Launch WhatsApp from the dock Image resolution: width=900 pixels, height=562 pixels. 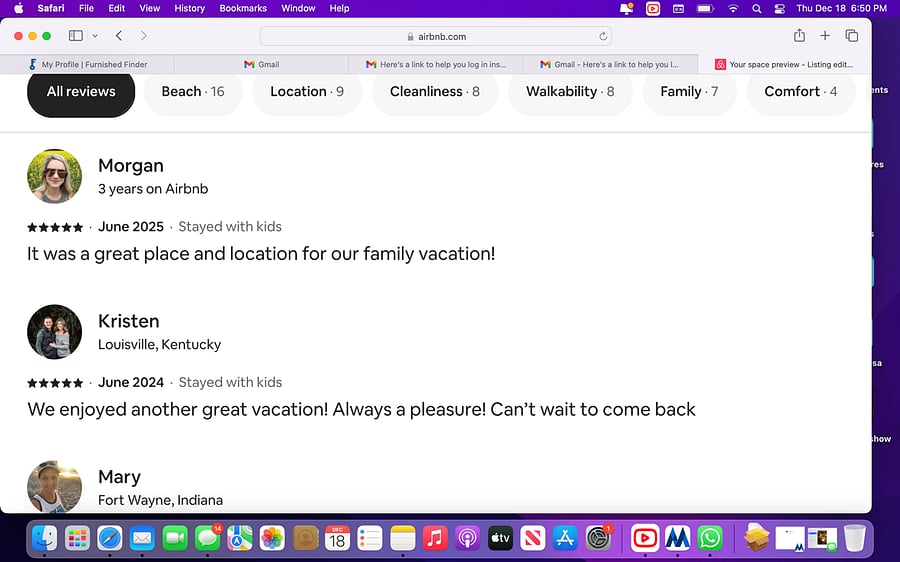coord(710,538)
